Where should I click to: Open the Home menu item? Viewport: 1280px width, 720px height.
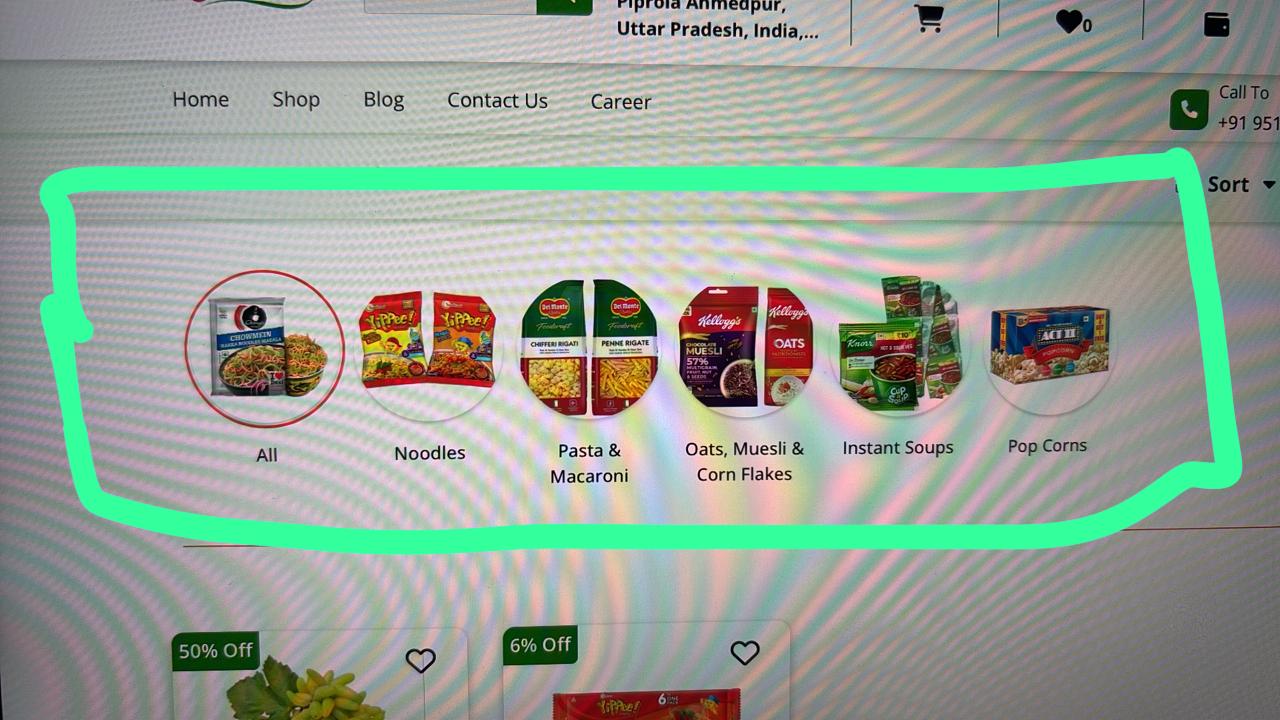coord(201,99)
